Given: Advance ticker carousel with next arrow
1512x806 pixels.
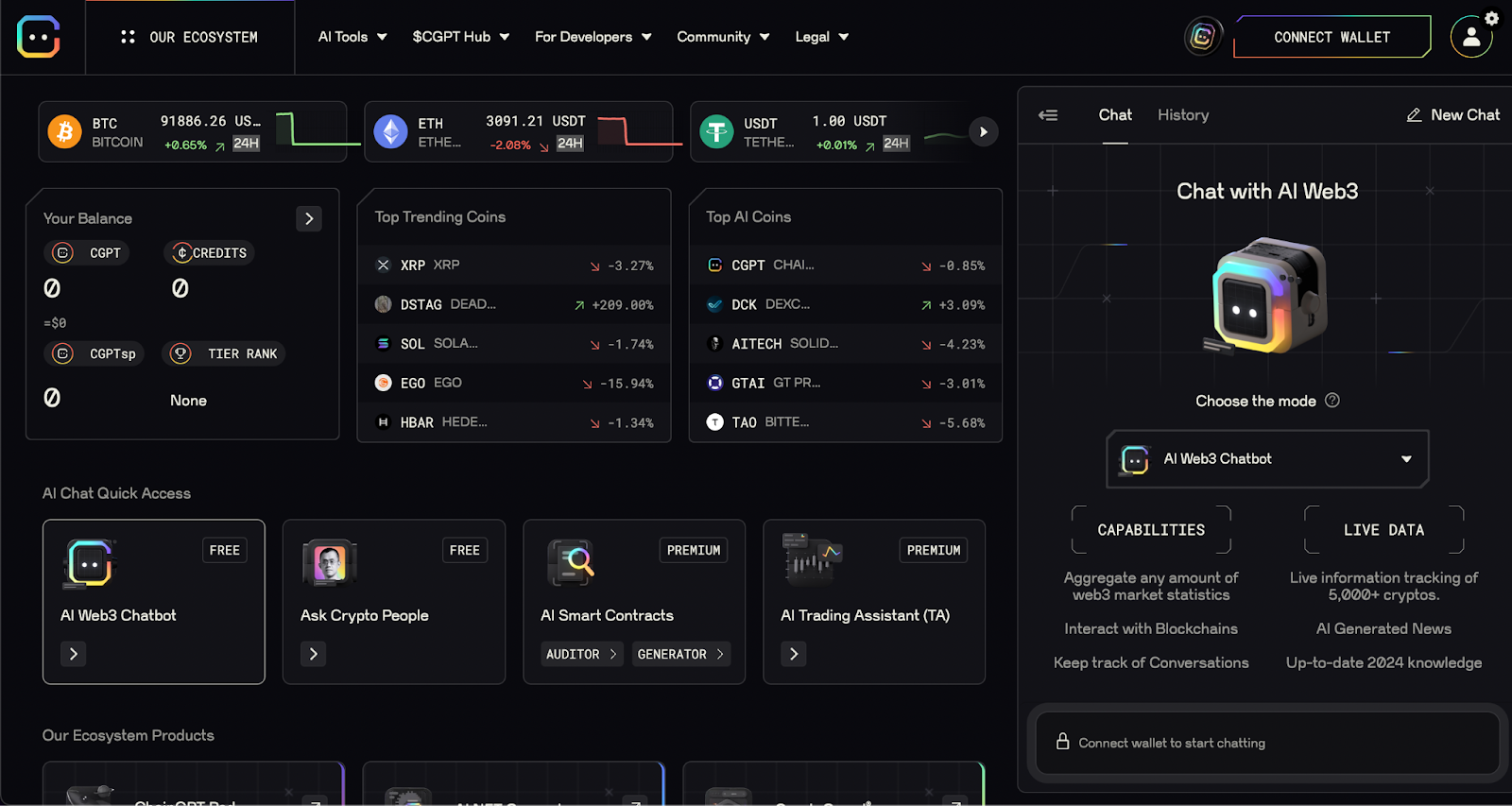Looking at the screenshot, I should point(984,131).
